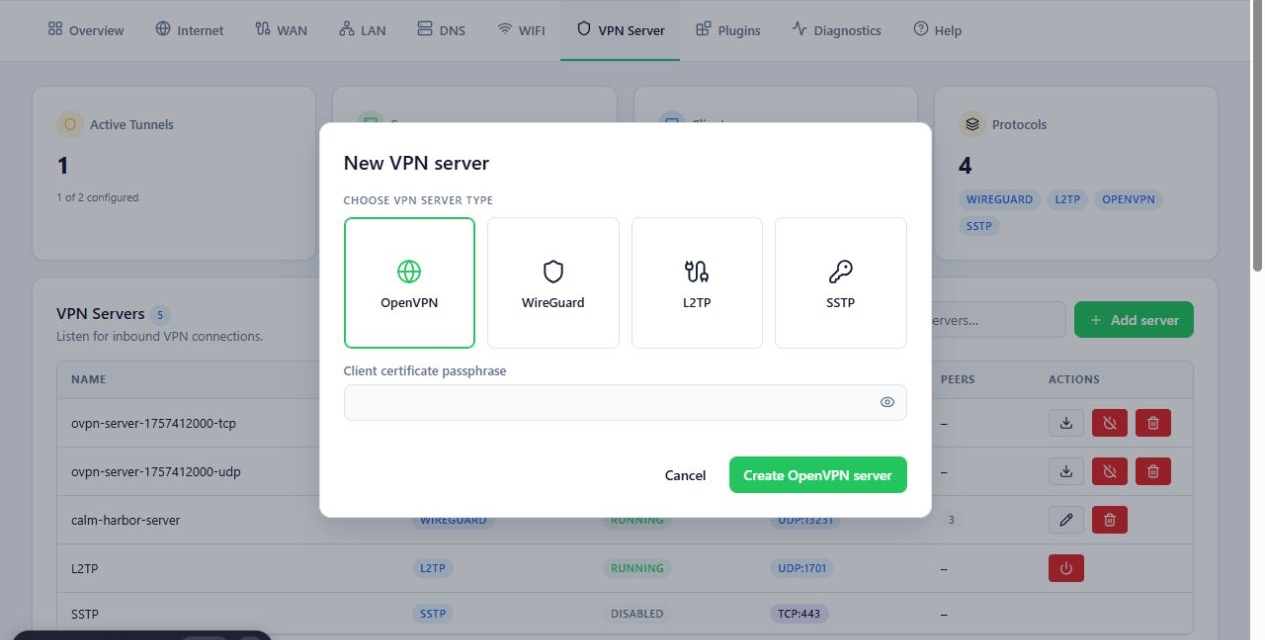Go to the WAN tab

pos(281,30)
